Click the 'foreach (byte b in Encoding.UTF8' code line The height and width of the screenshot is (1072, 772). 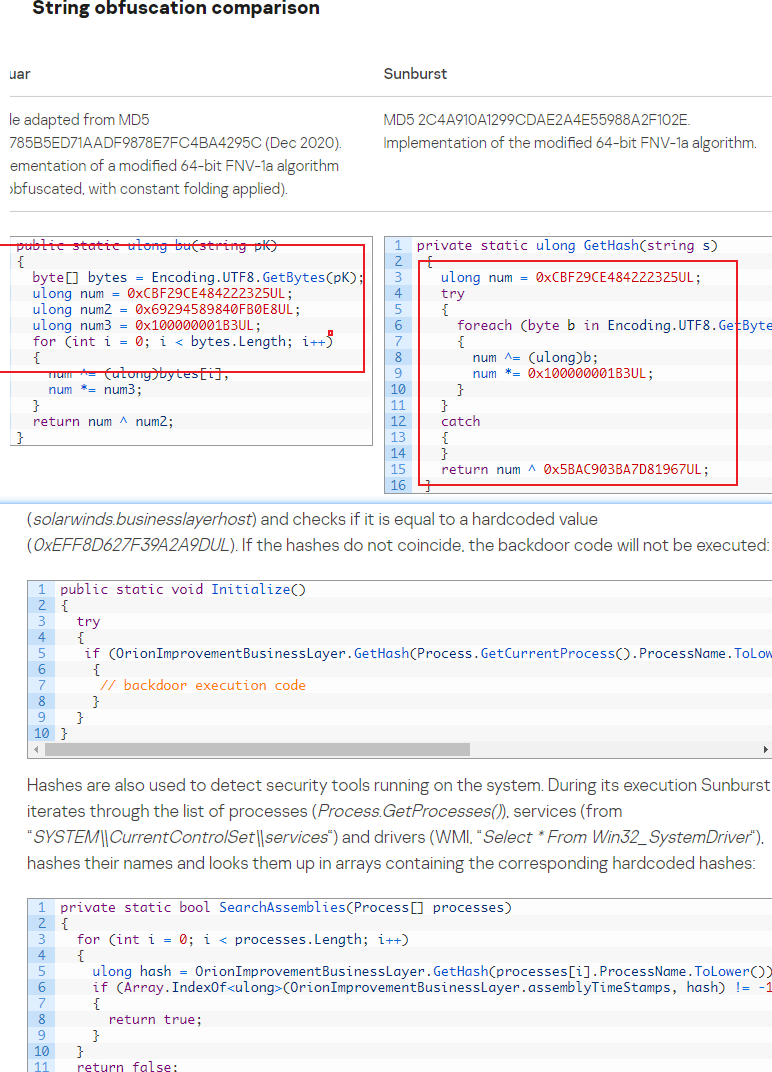614,325
